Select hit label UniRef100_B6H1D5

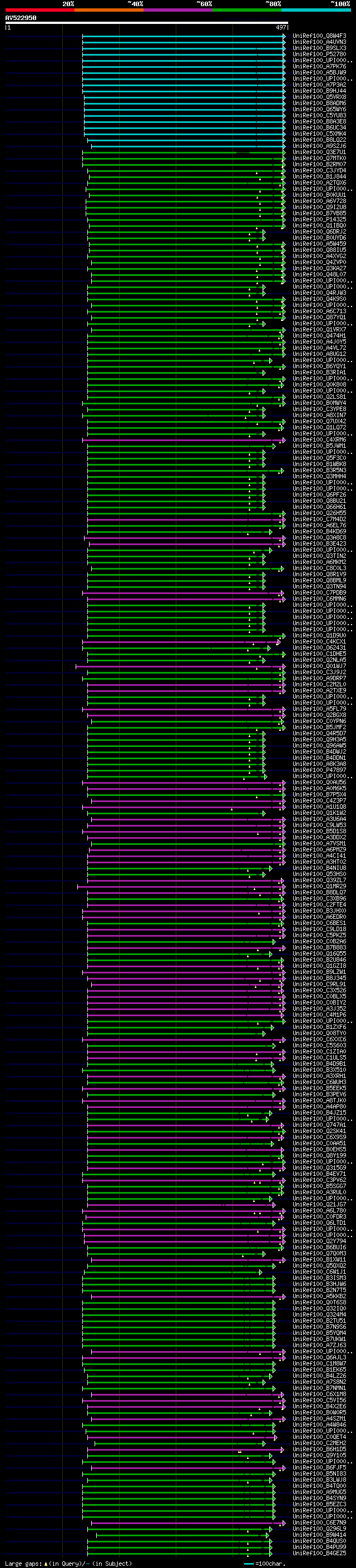pos(319,1450)
